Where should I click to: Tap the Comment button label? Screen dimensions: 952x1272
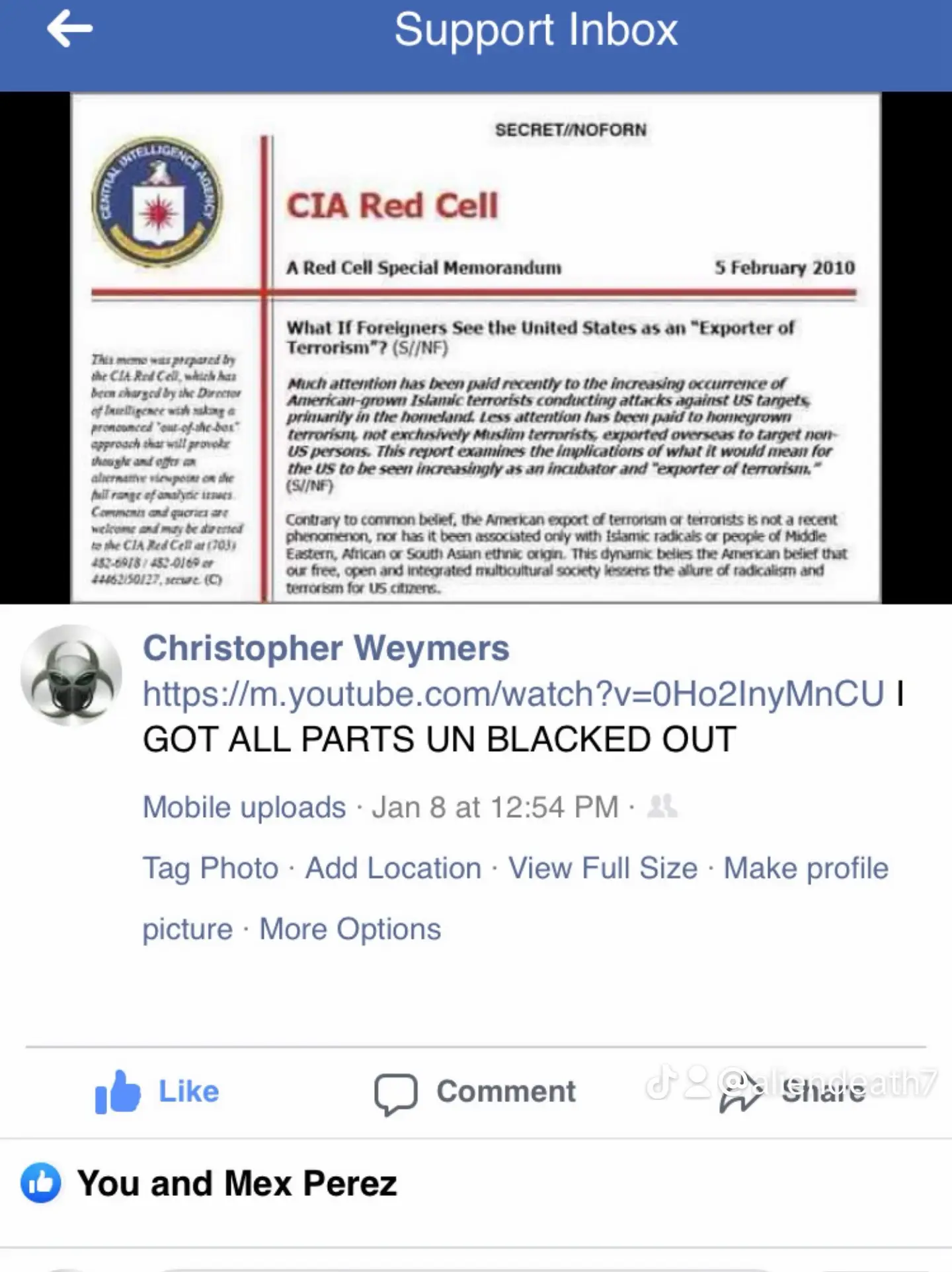coord(506,1092)
